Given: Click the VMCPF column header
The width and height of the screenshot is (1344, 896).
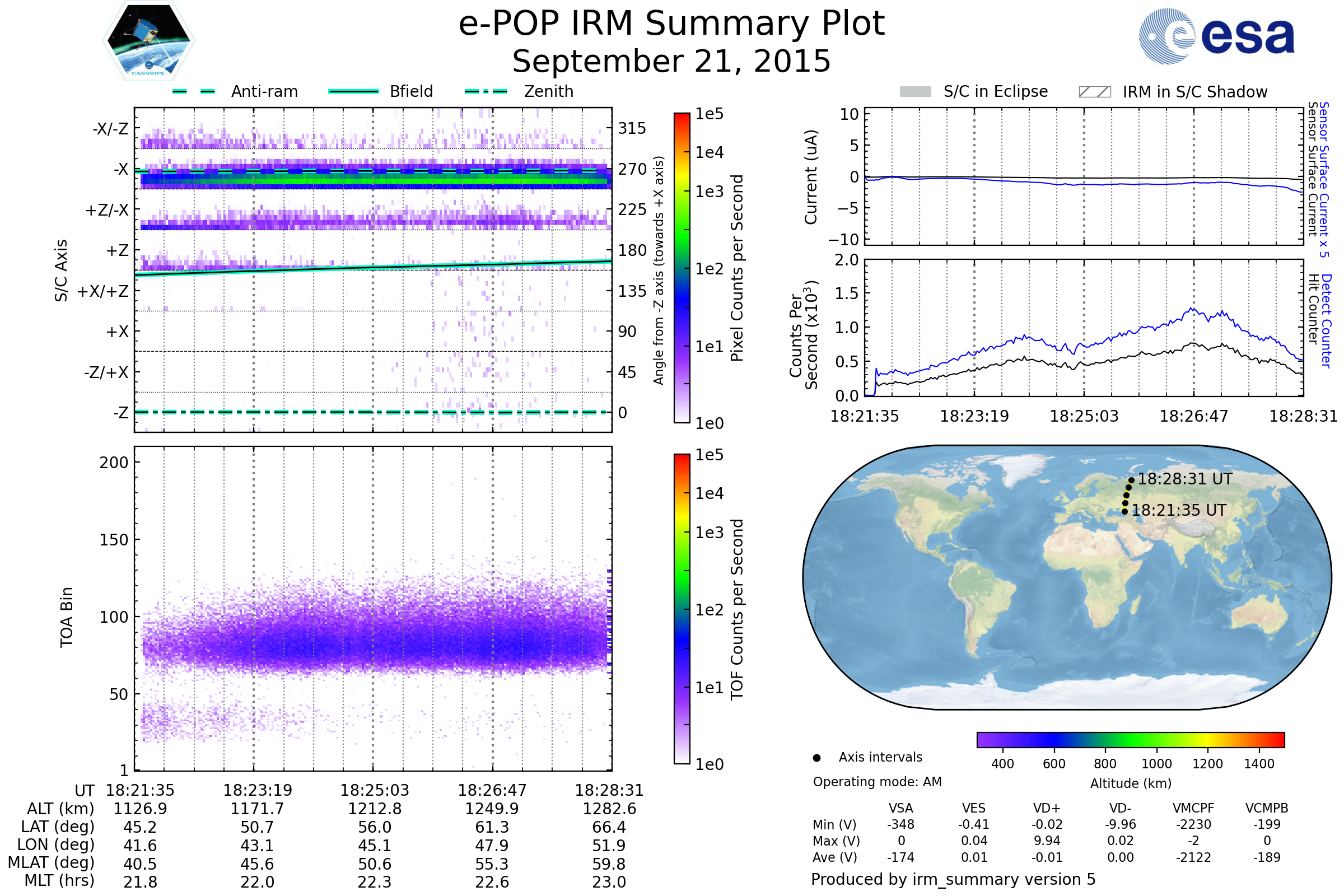Looking at the screenshot, I should coord(1193,809).
